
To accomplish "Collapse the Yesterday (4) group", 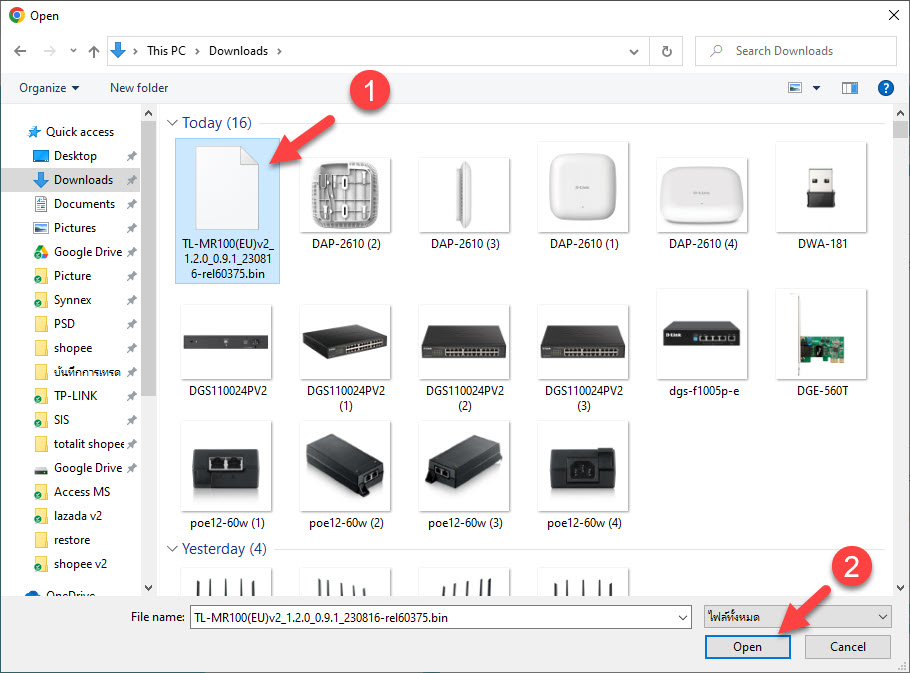I will (172, 549).
